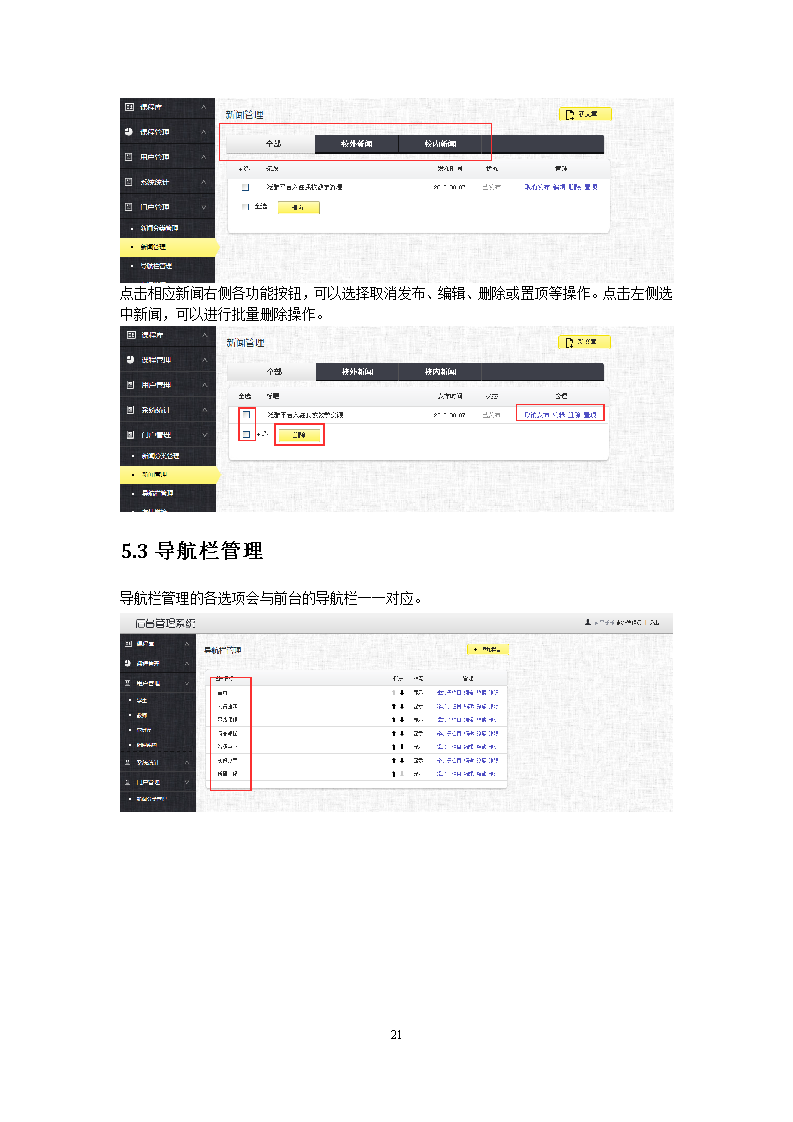793x1122 pixels.
Task: Select 校外新闻 tab in middle screenshot
Action: click(357, 372)
